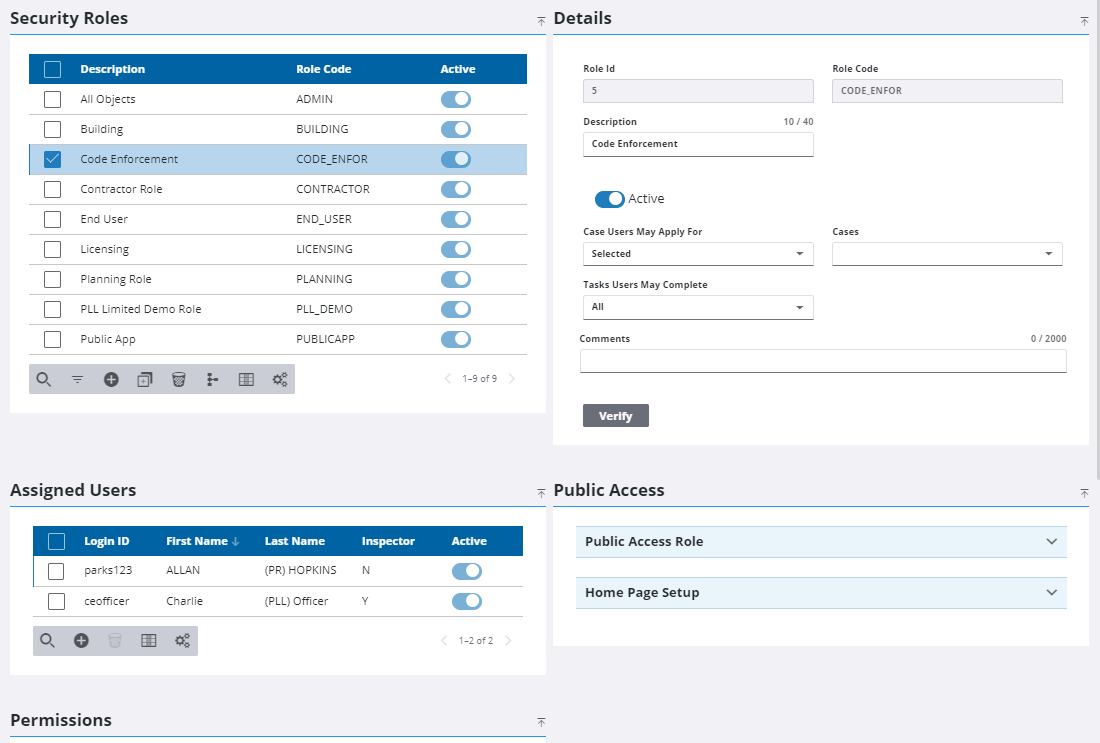Click the grid columns icon in Assigned Users
Image resolution: width=1100 pixels, height=743 pixels.
coord(149,641)
